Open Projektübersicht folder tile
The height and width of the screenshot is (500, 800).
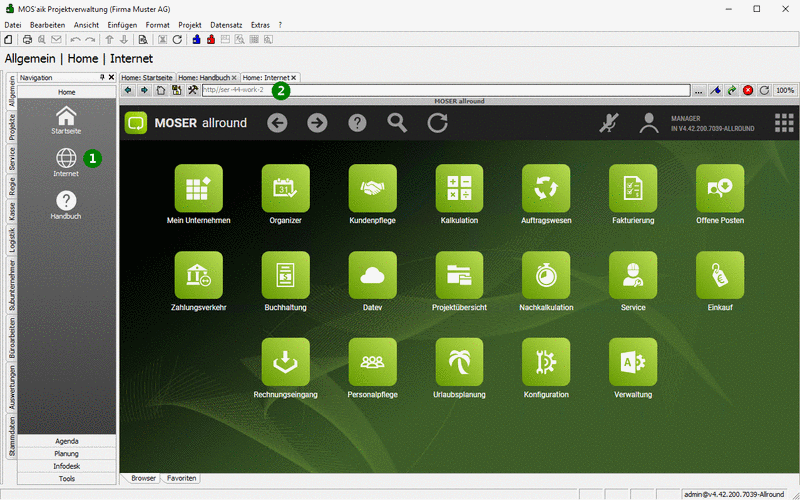pyautogui.click(x=459, y=275)
